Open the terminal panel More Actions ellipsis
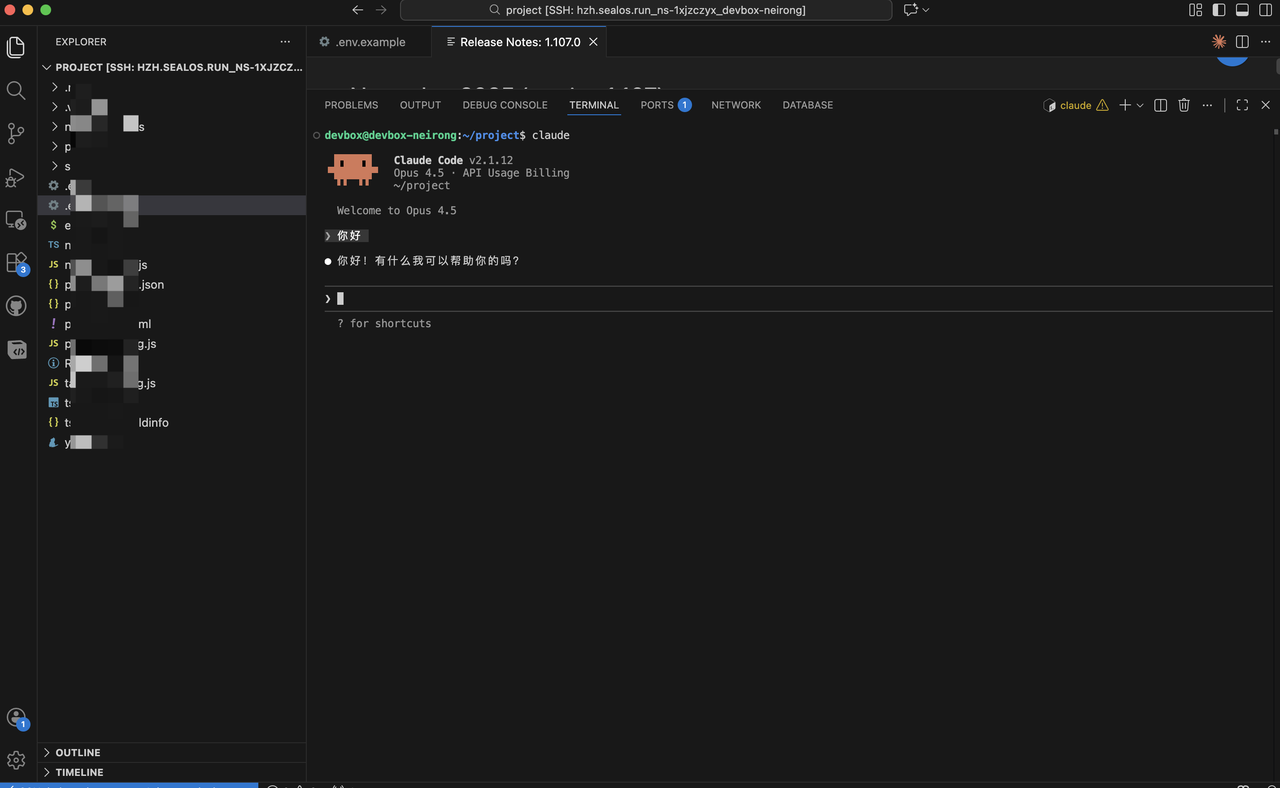Viewport: 1280px width, 788px height. click(x=1207, y=105)
